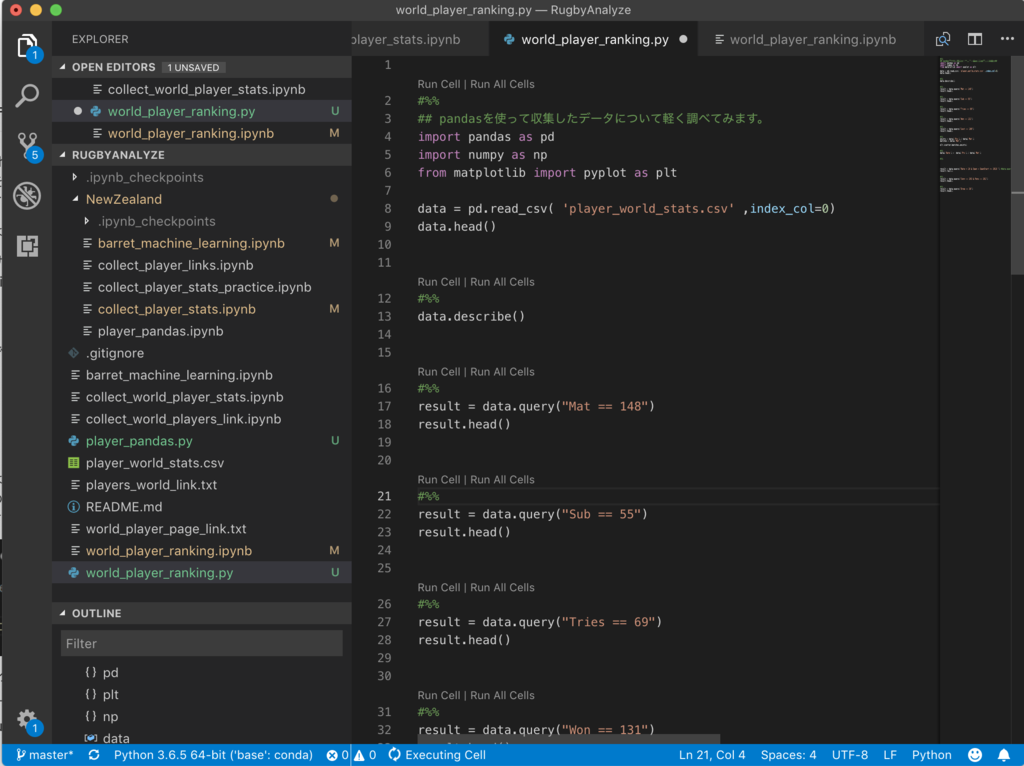Click the notifications bell in status bar
1024x766 pixels.
(1003, 755)
